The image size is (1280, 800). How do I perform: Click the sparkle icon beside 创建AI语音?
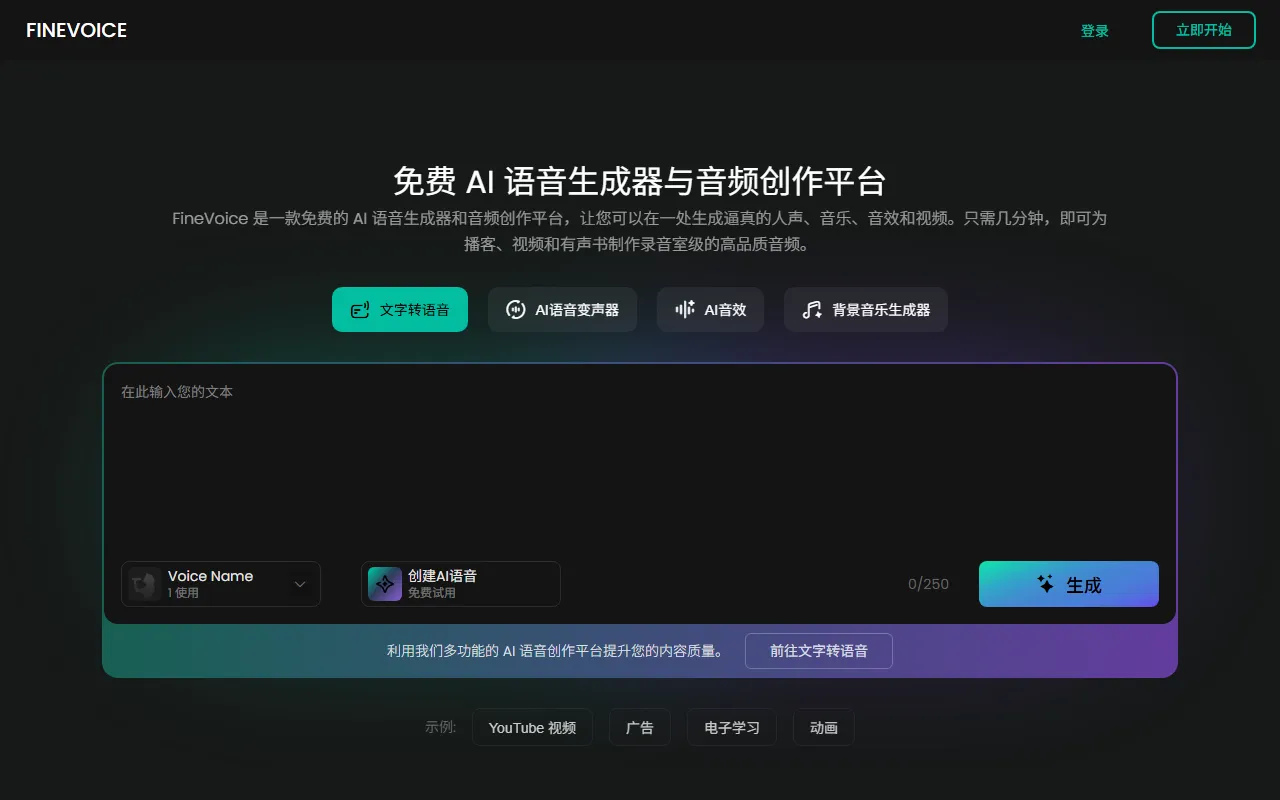coord(384,584)
